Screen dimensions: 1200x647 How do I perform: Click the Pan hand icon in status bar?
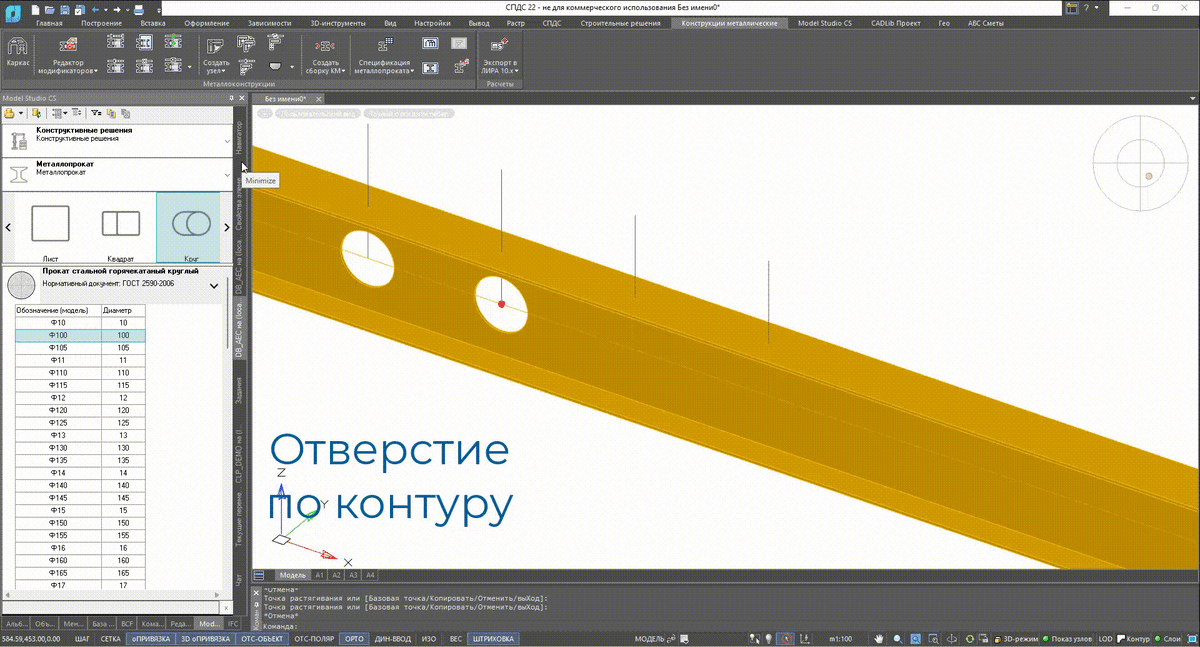[879, 638]
